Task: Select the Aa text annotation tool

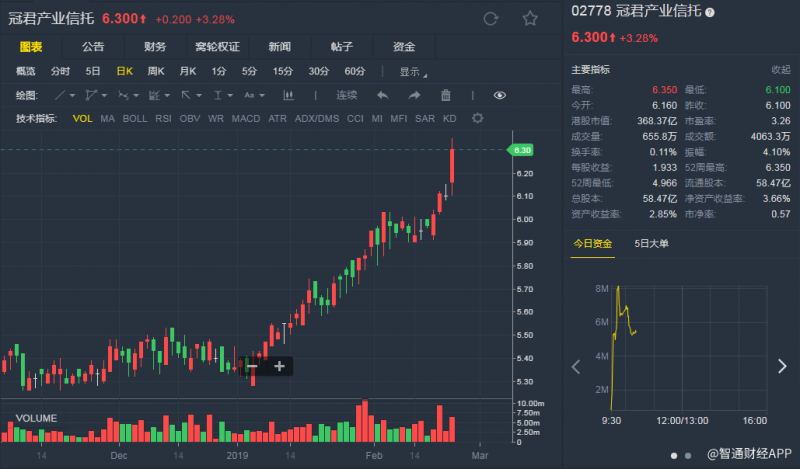Action: (x=249, y=95)
